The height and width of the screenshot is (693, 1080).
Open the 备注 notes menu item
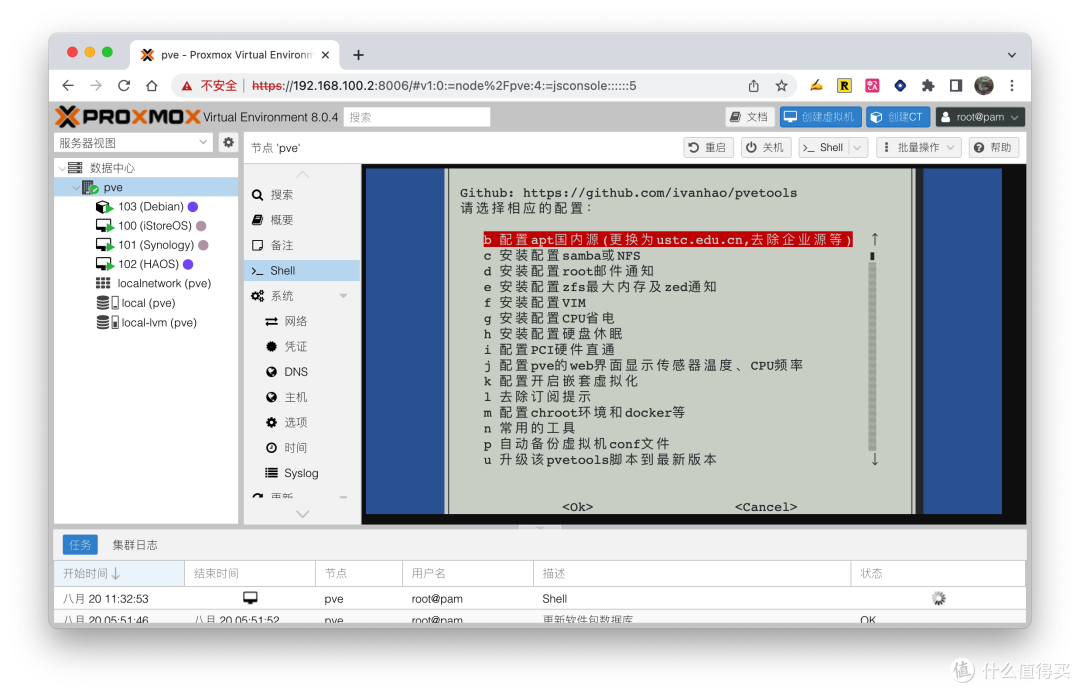tap(302, 245)
